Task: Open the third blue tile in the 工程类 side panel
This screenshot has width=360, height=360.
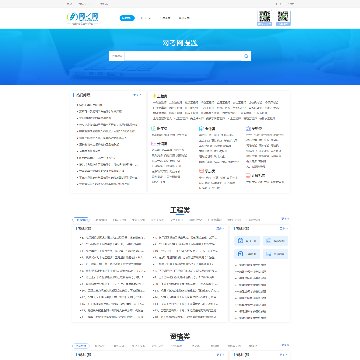Action: point(247,254)
